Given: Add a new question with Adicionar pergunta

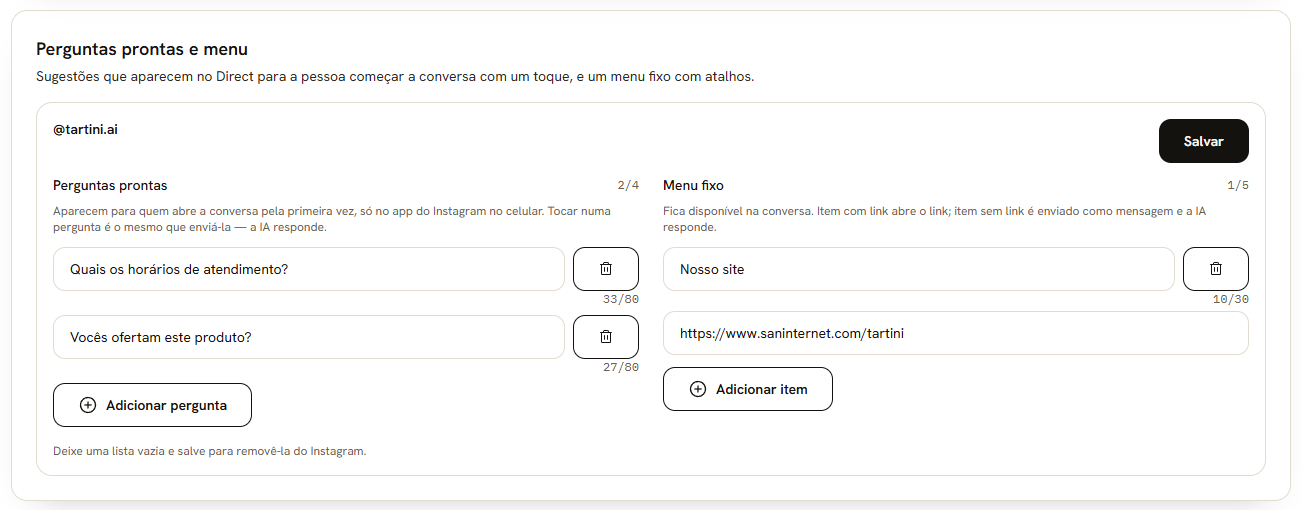Looking at the screenshot, I should 152,405.
